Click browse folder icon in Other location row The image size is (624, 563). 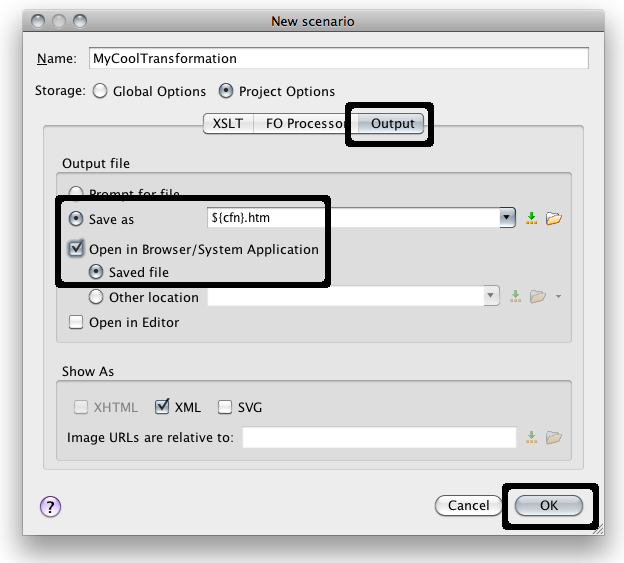(x=537, y=297)
